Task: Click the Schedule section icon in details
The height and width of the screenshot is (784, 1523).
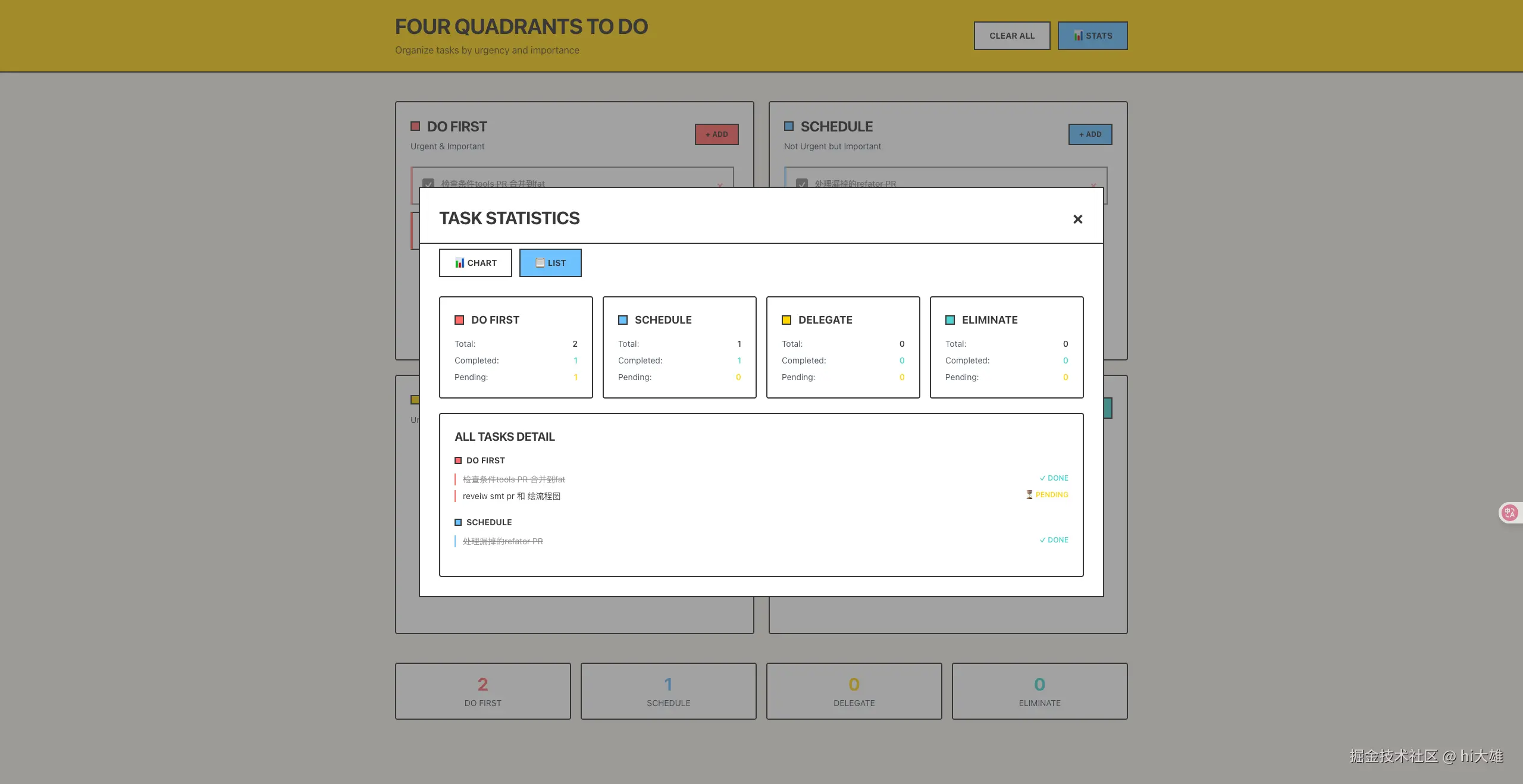Action: [x=458, y=522]
